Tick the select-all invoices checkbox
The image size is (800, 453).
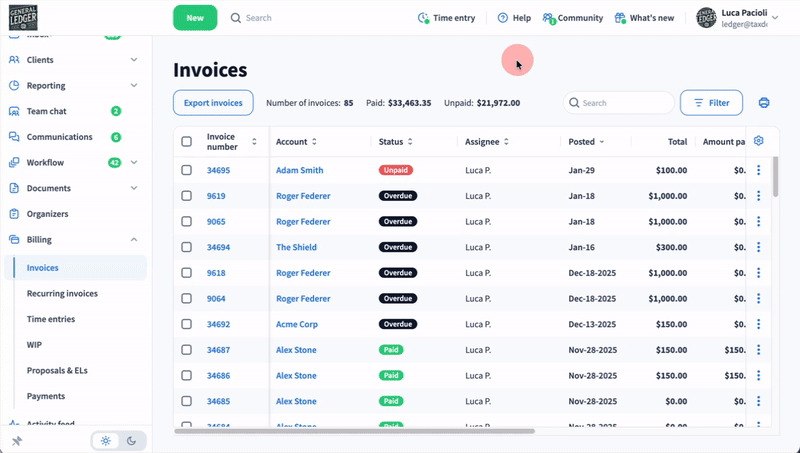[187, 142]
